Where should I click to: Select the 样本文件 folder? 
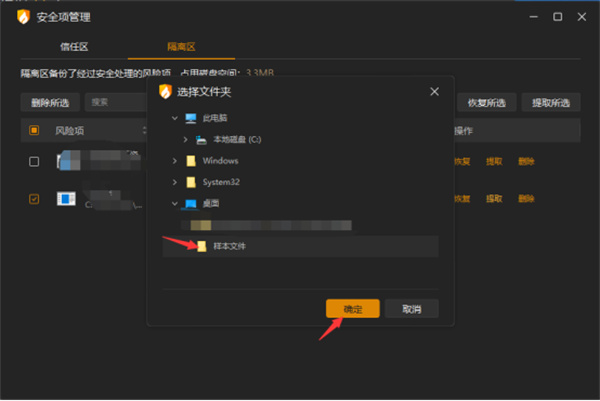(x=300, y=246)
